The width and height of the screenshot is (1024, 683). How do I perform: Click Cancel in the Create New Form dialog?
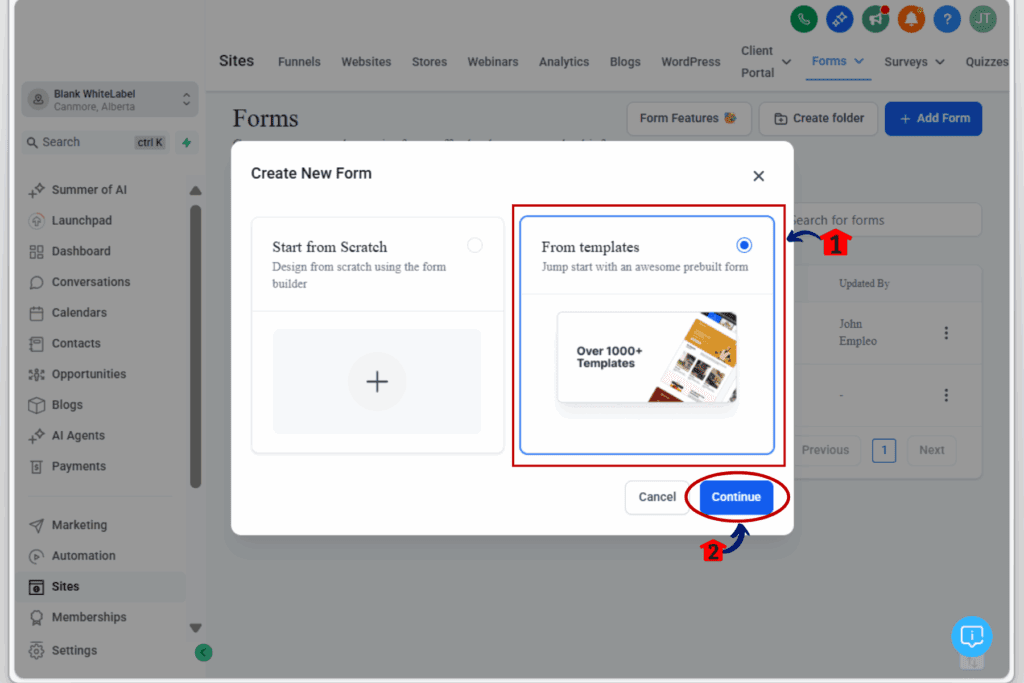coord(657,497)
